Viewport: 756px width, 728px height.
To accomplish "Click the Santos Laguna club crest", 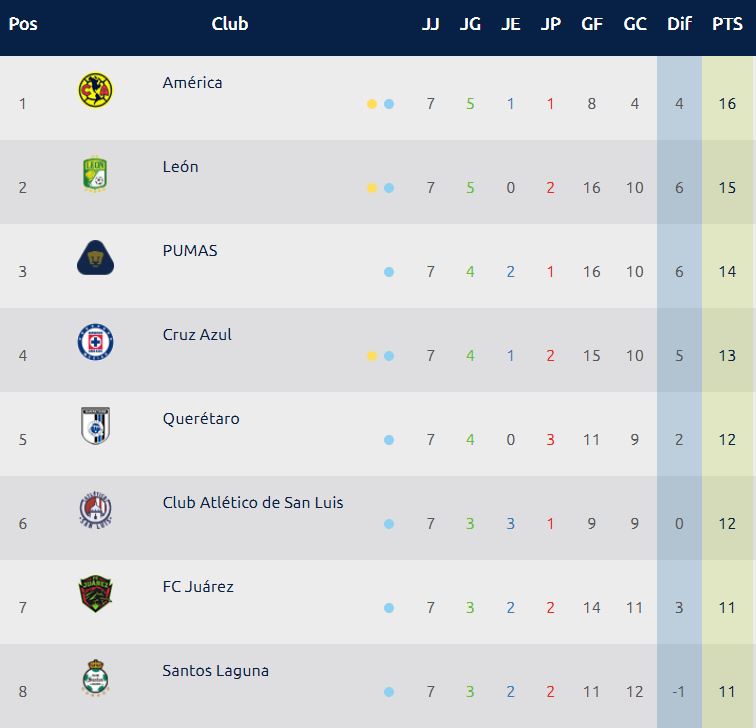I will 95,677.
